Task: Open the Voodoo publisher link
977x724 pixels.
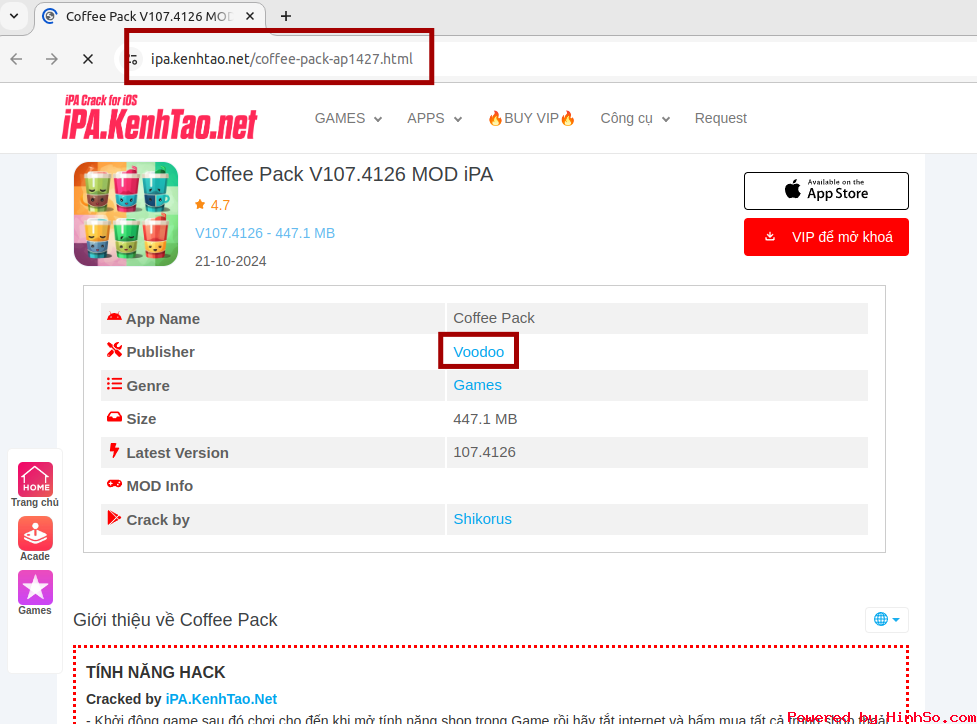Action: [479, 352]
